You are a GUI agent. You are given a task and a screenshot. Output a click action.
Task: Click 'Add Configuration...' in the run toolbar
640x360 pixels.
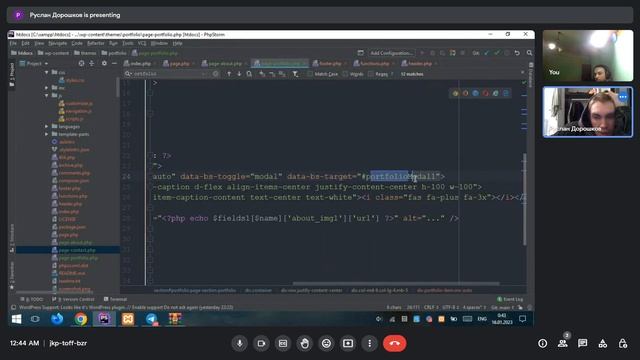pyautogui.click(x=391, y=53)
